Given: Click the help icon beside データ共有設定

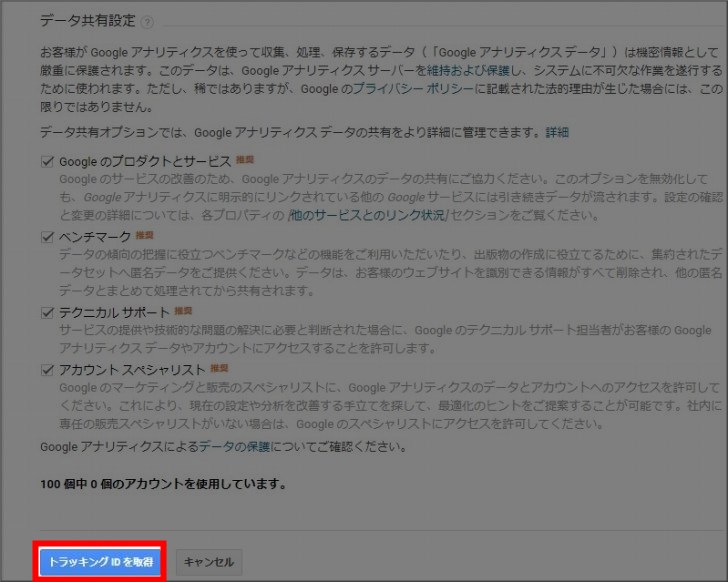Looking at the screenshot, I should click(x=148, y=21).
